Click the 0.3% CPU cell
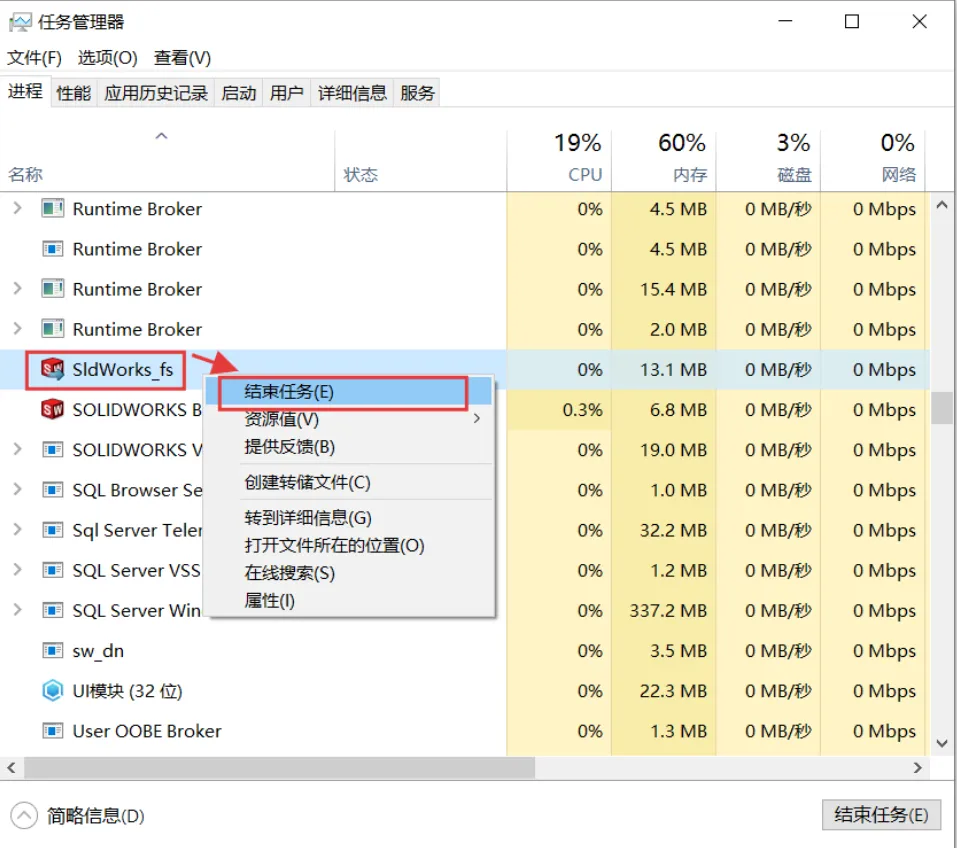Viewport: 957px width, 848px height. (x=559, y=410)
